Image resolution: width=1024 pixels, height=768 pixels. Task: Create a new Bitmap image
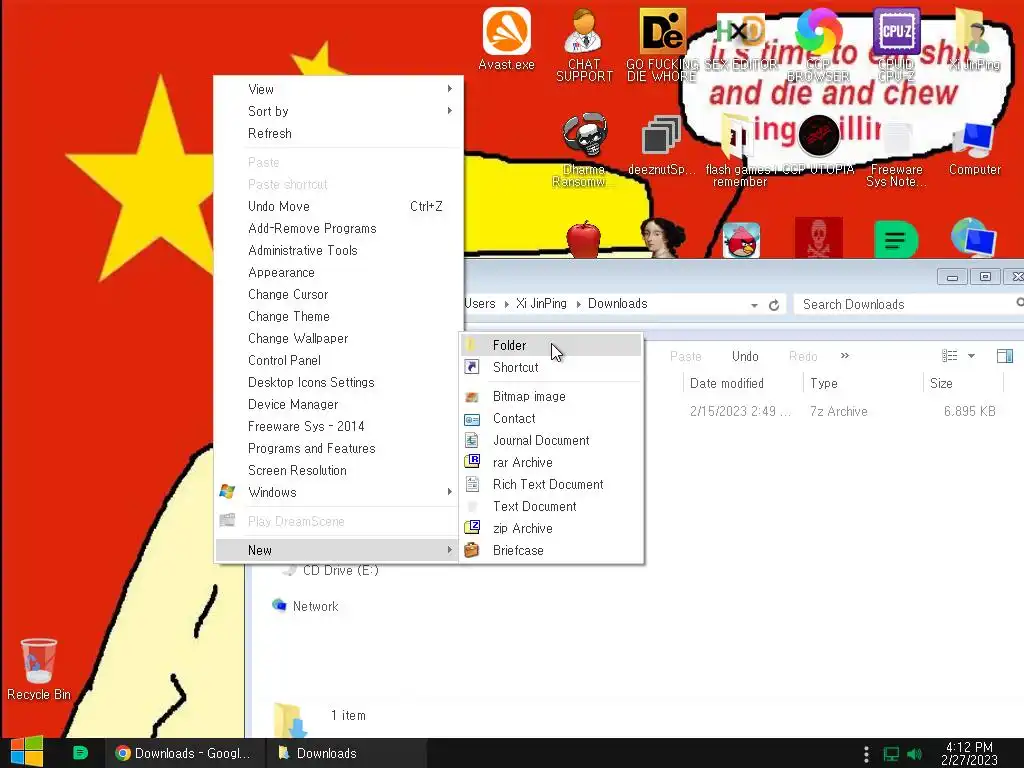(x=551, y=396)
